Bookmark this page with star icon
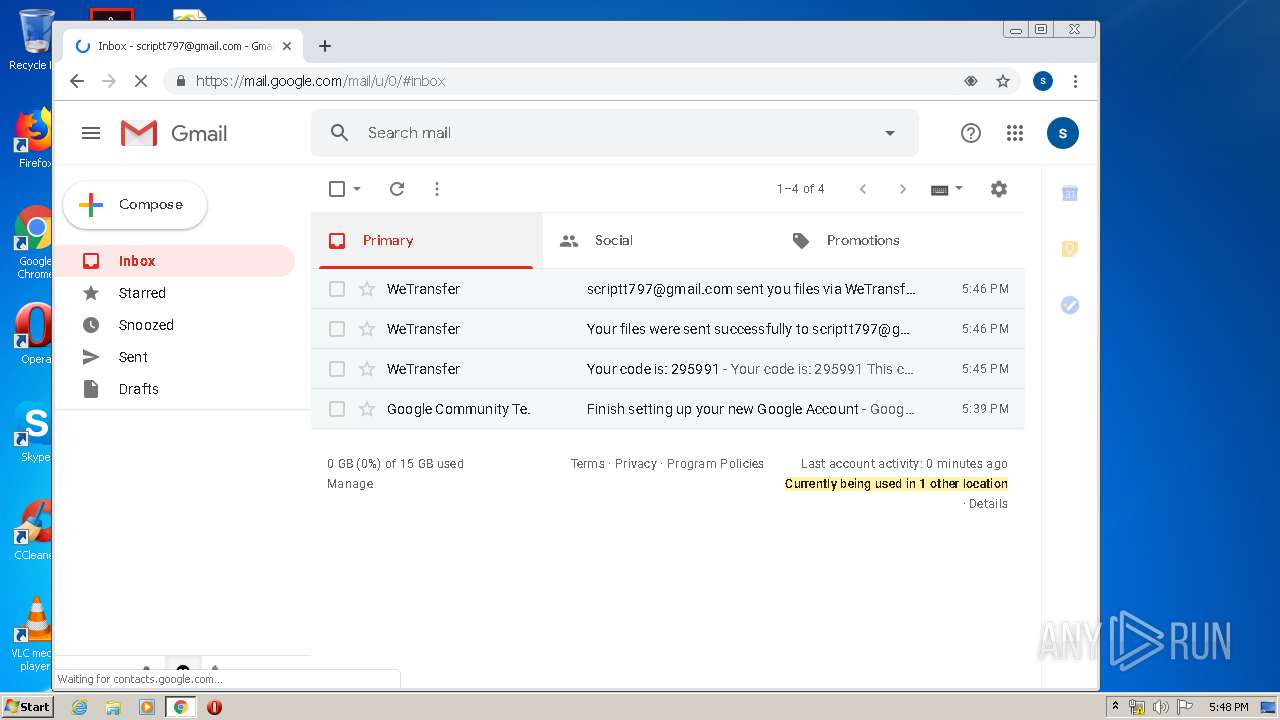The width and height of the screenshot is (1280, 720). point(1003,81)
